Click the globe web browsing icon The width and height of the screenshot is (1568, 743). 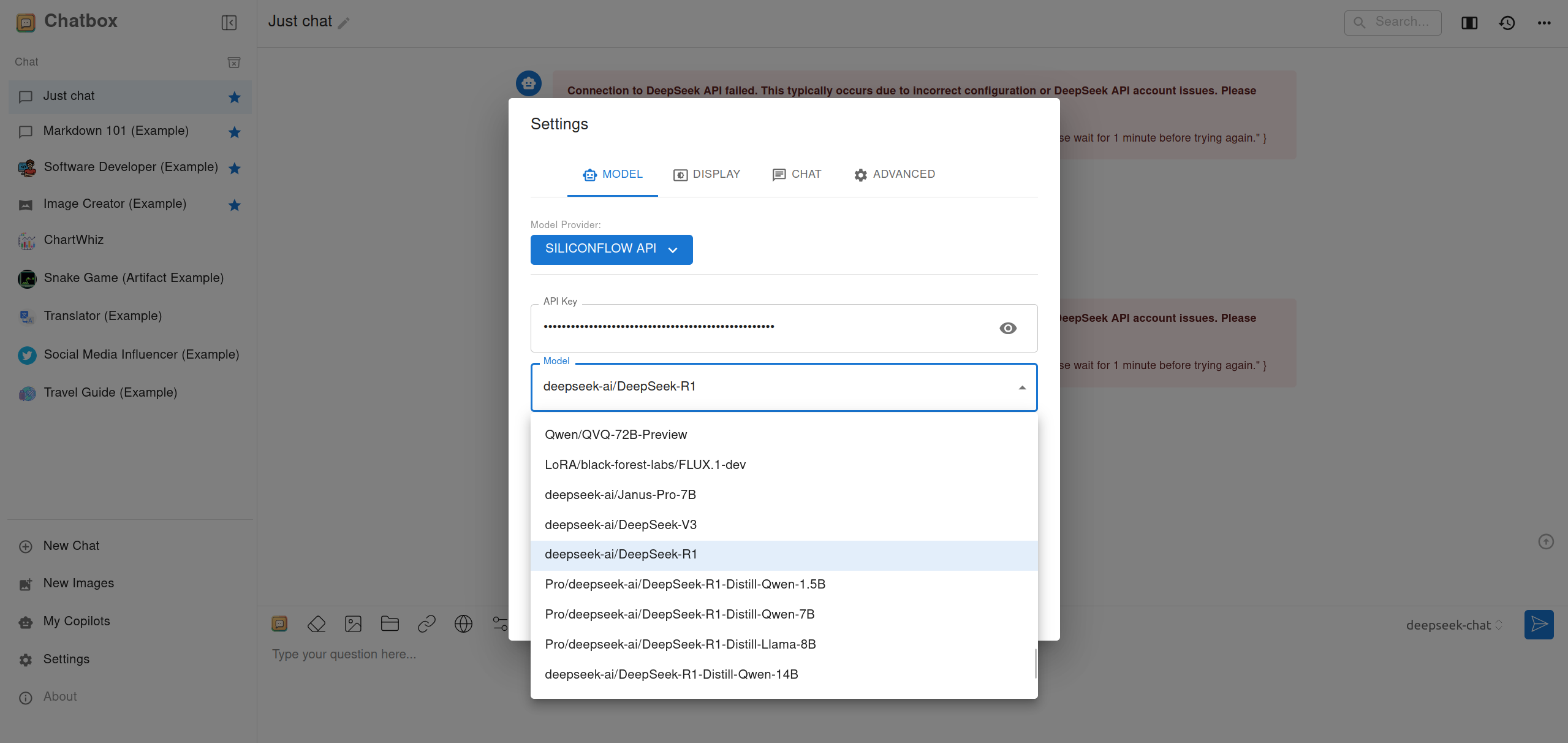(463, 624)
